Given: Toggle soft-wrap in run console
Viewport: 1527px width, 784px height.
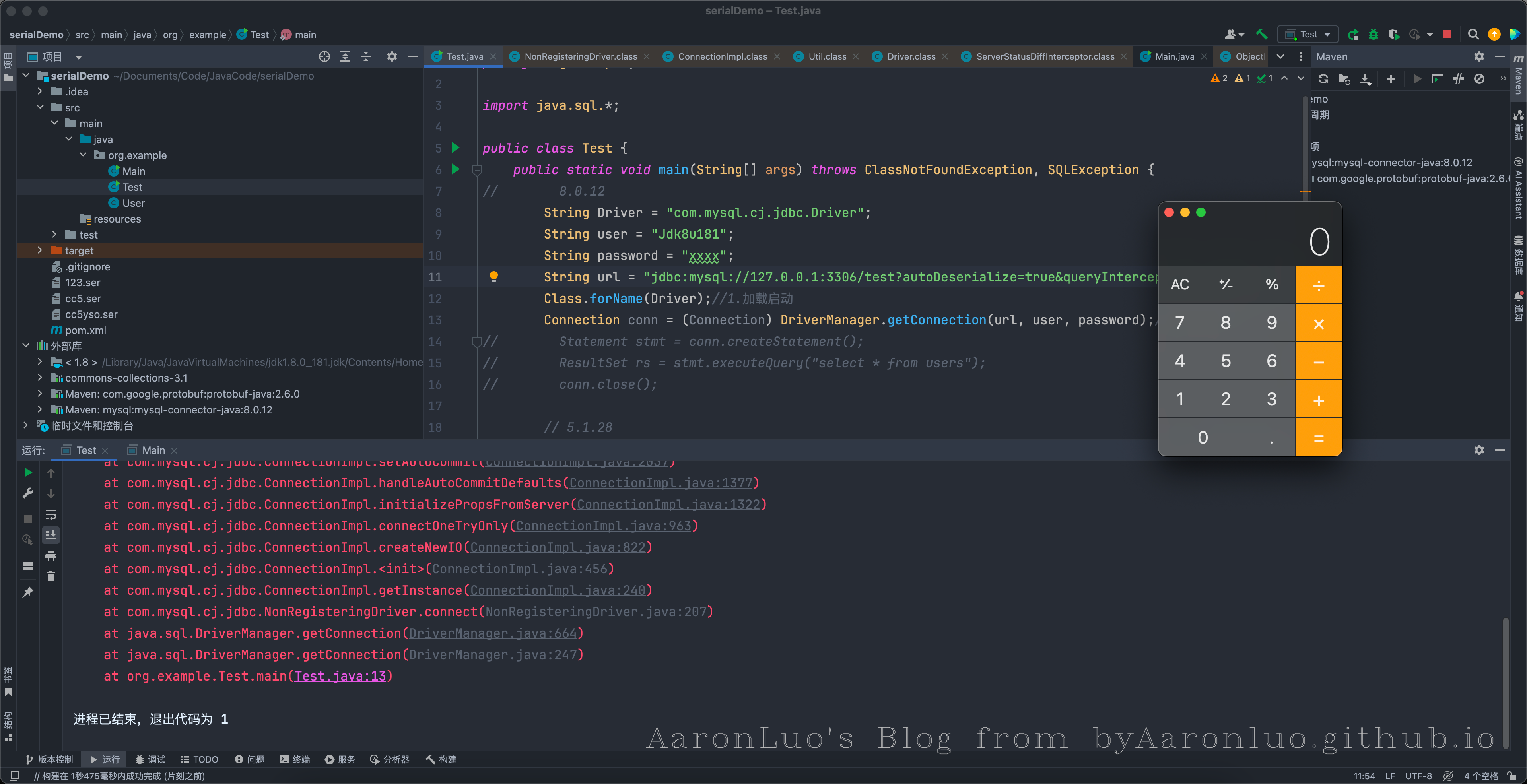Looking at the screenshot, I should pos(51,514).
